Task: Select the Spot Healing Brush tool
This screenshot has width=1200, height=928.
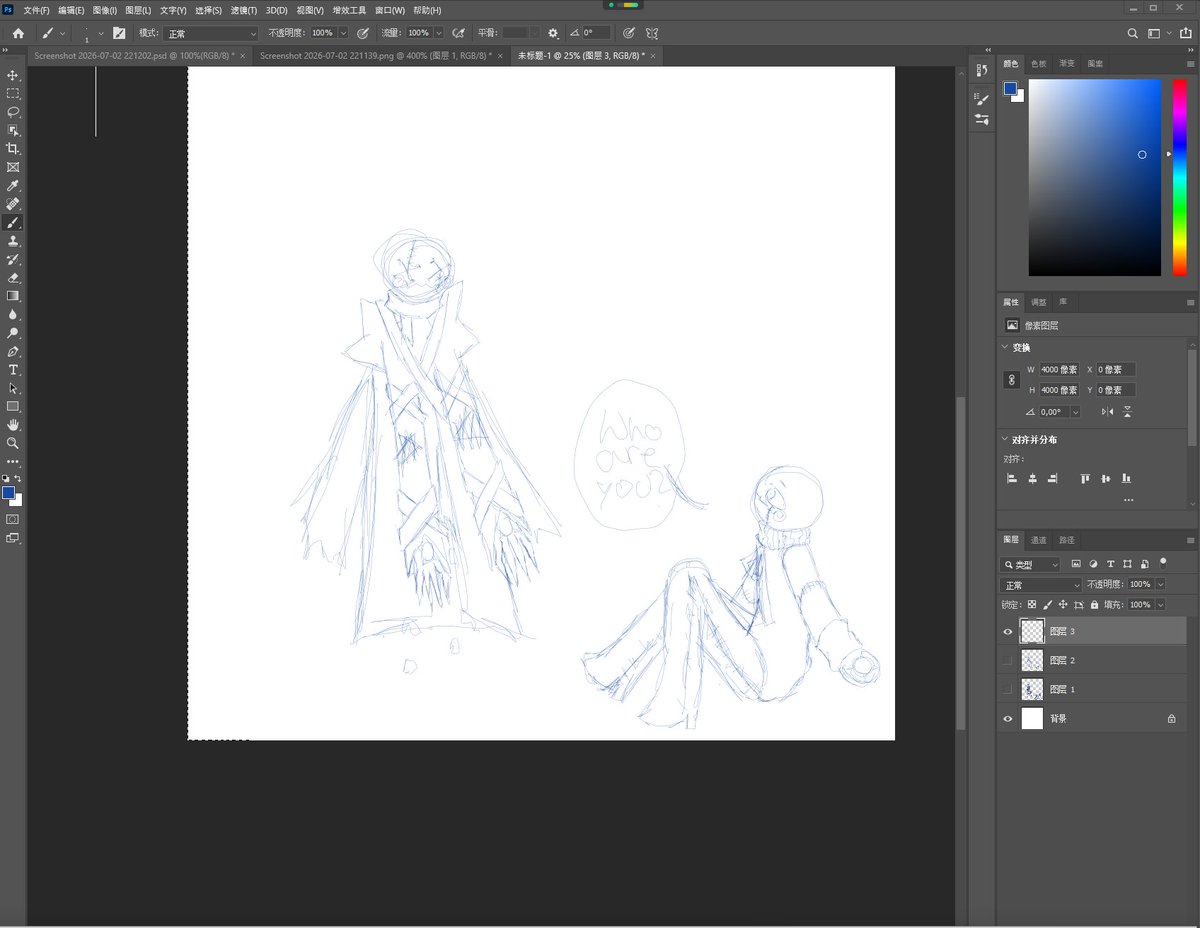Action: click(13, 203)
